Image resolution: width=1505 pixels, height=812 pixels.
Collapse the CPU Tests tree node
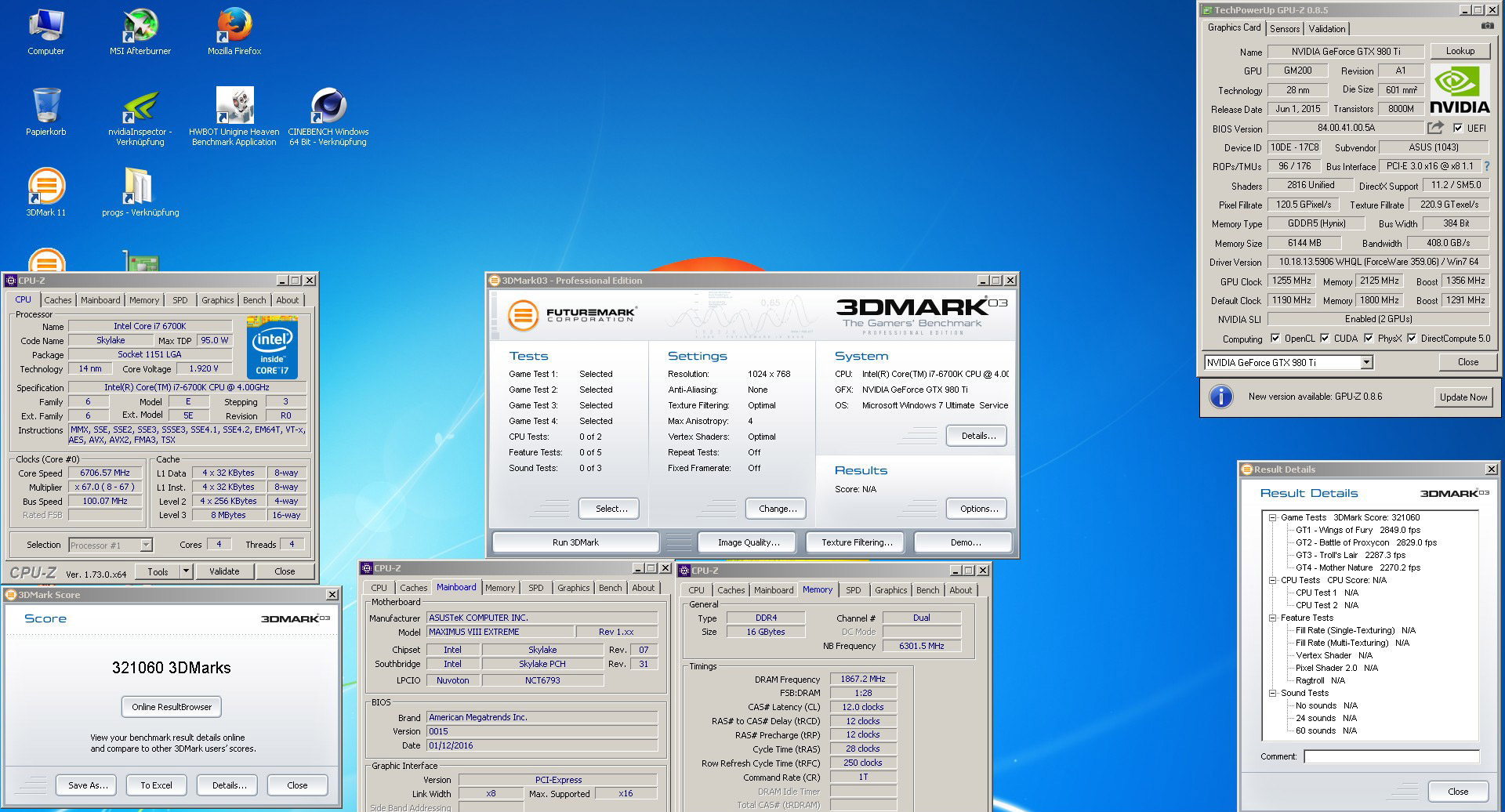pos(1273,580)
